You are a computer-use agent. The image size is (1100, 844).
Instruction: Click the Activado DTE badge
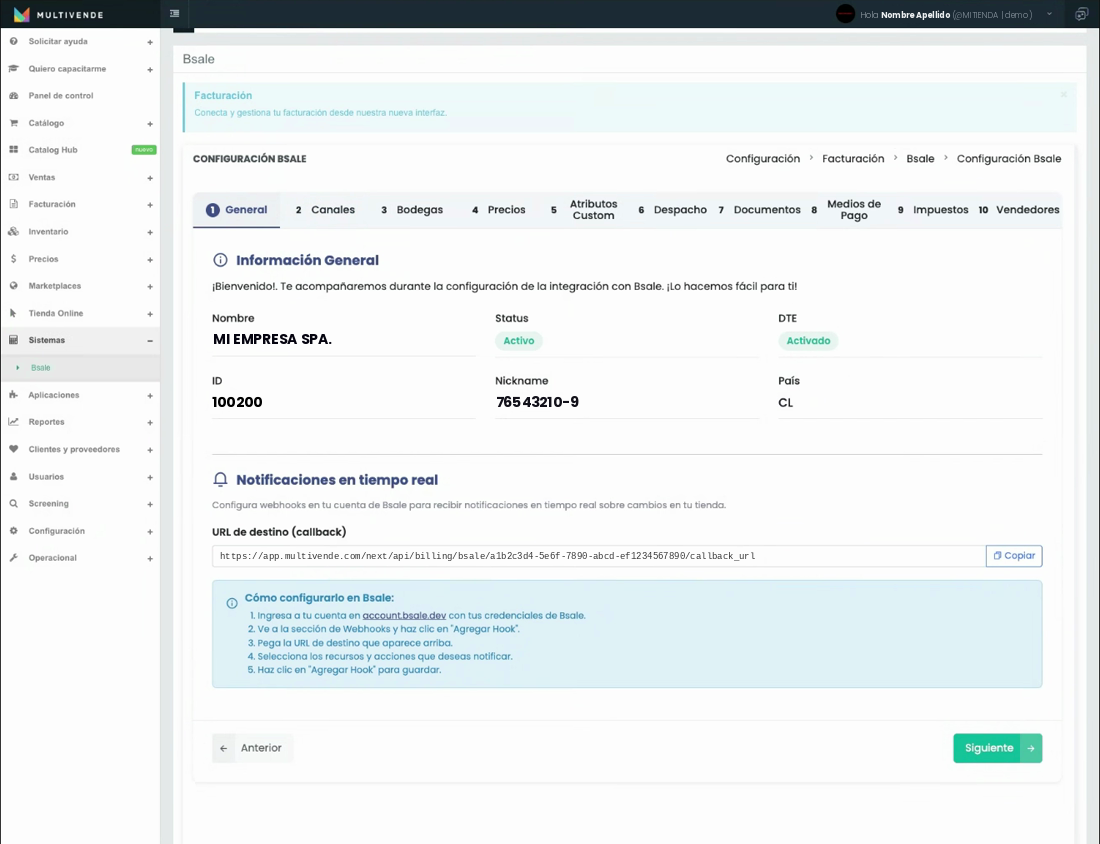808,341
